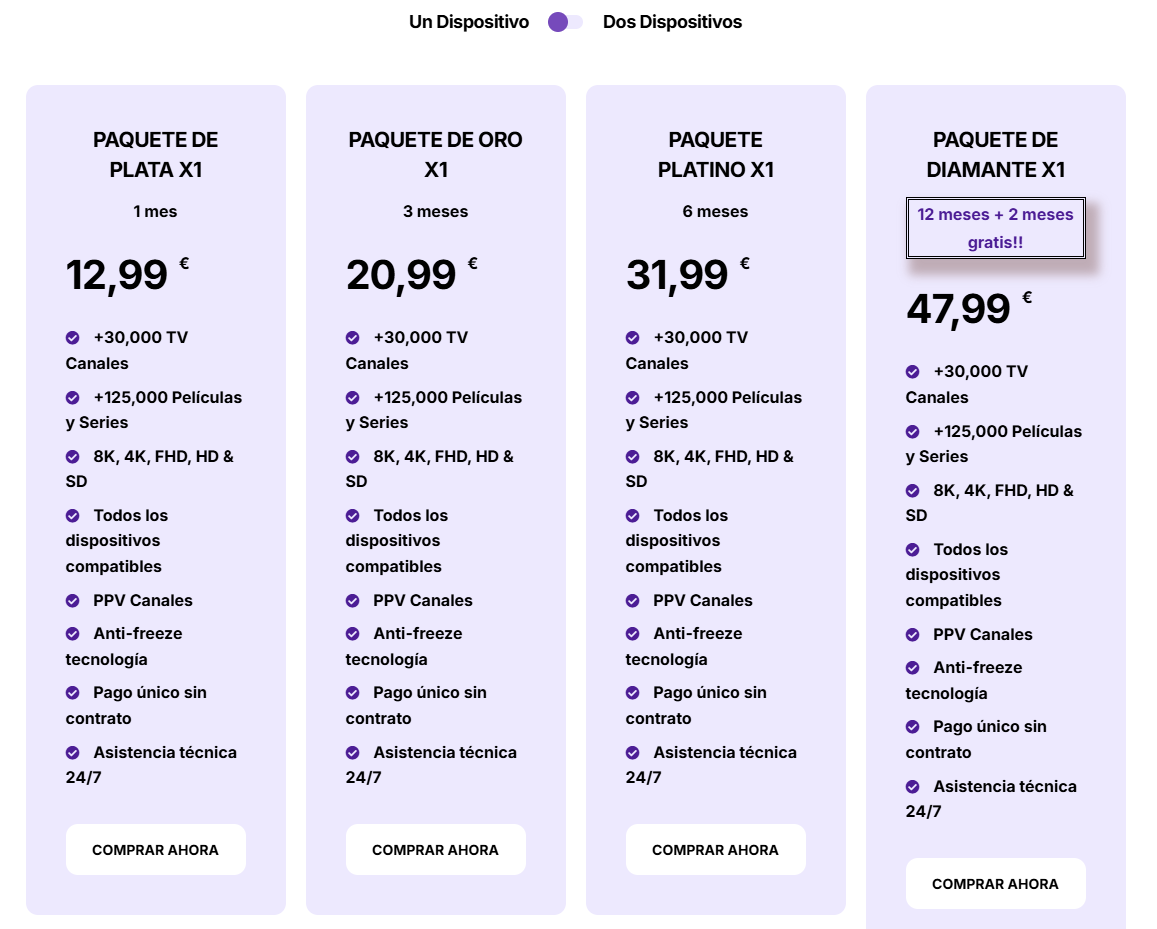Click checkmark beside +125,000 Películas in Oro
The width and height of the screenshot is (1157, 929).
(353, 398)
